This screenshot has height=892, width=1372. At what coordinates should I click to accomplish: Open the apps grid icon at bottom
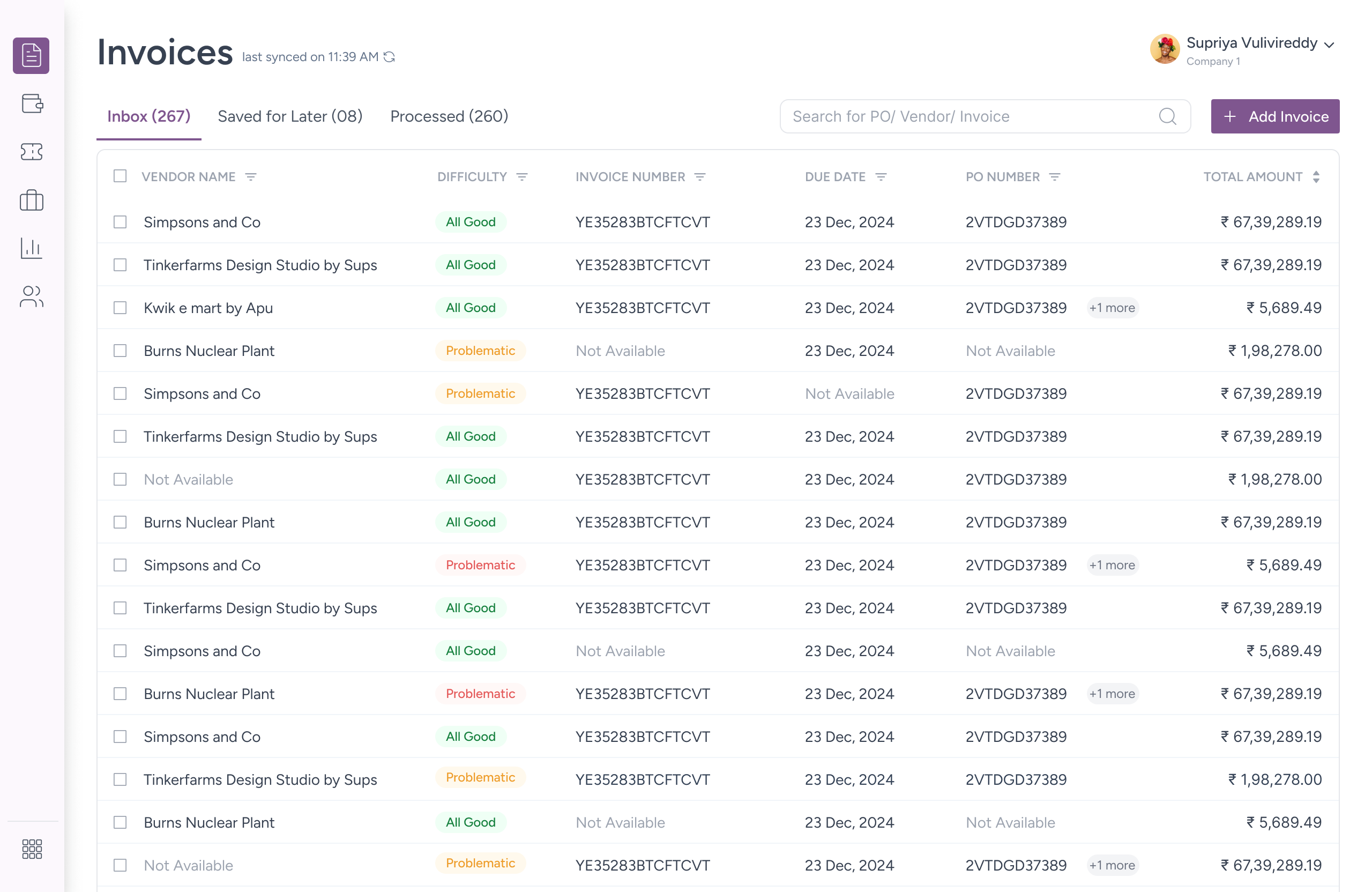(32, 849)
